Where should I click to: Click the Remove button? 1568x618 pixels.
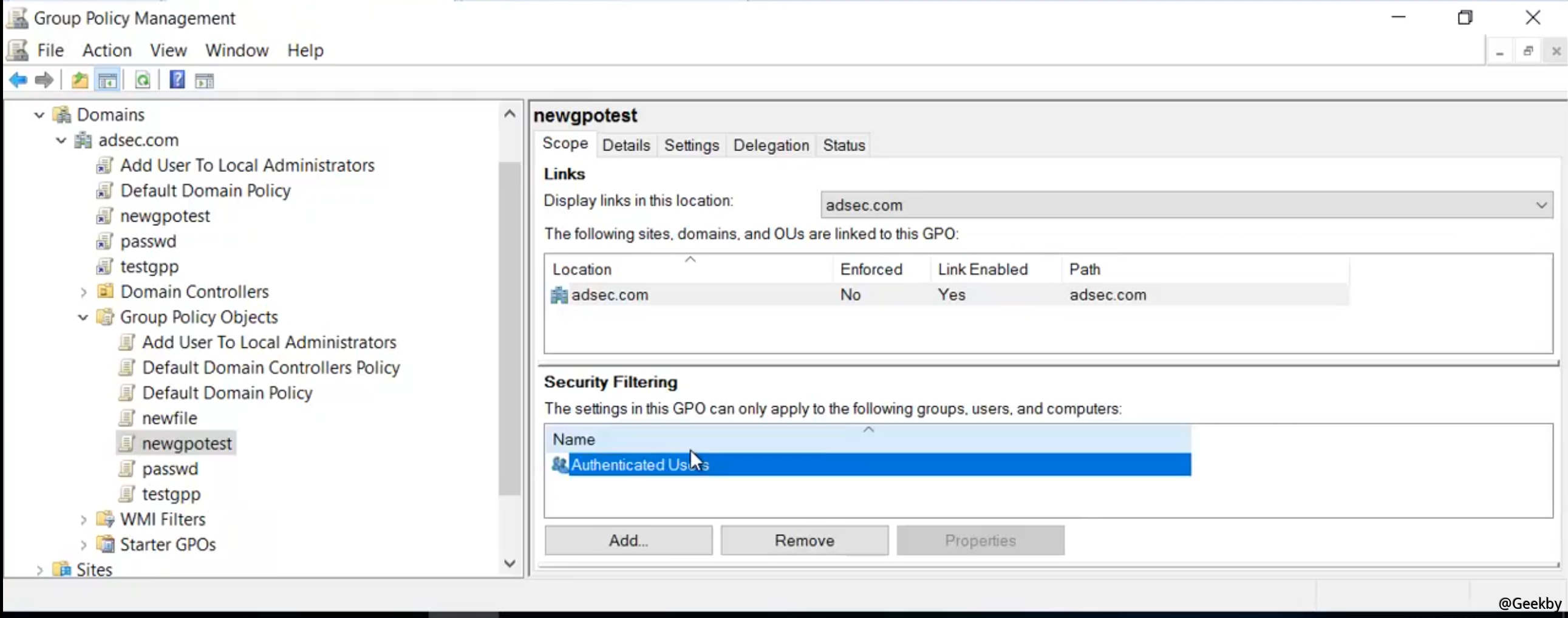click(x=804, y=541)
